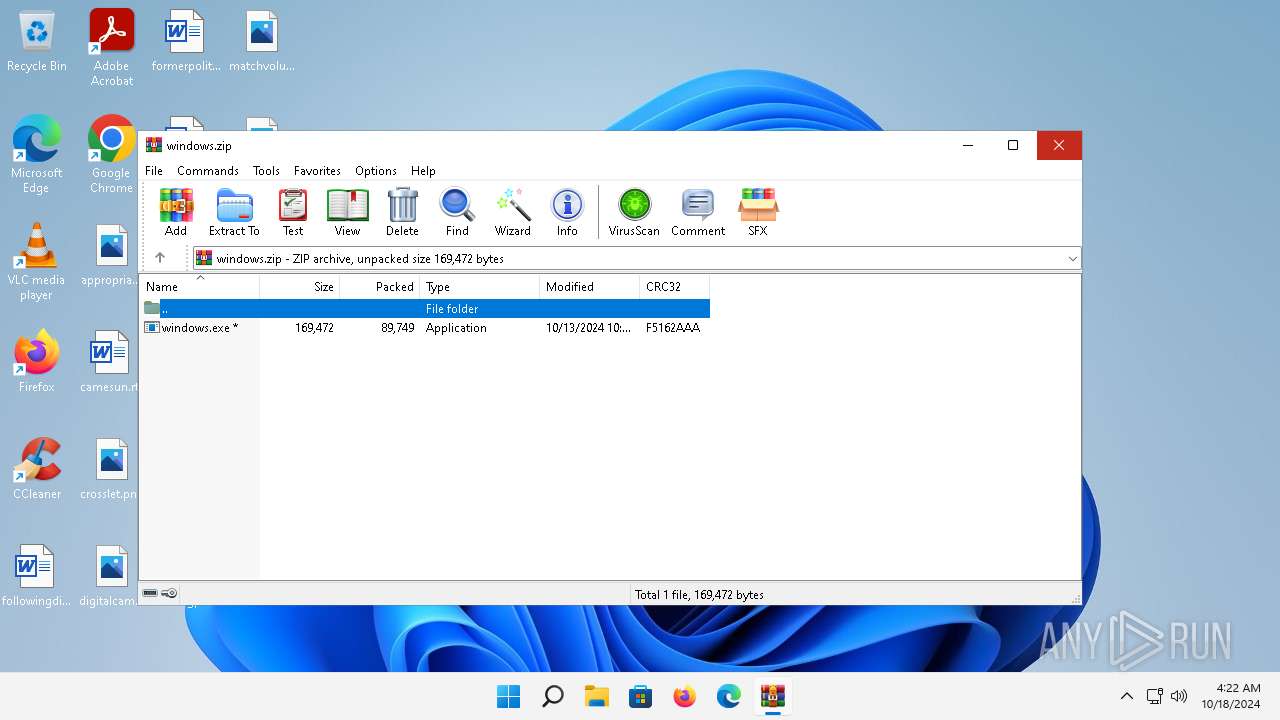Click WinRAR taskbar icon
The image size is (1280, 720).
772,696
